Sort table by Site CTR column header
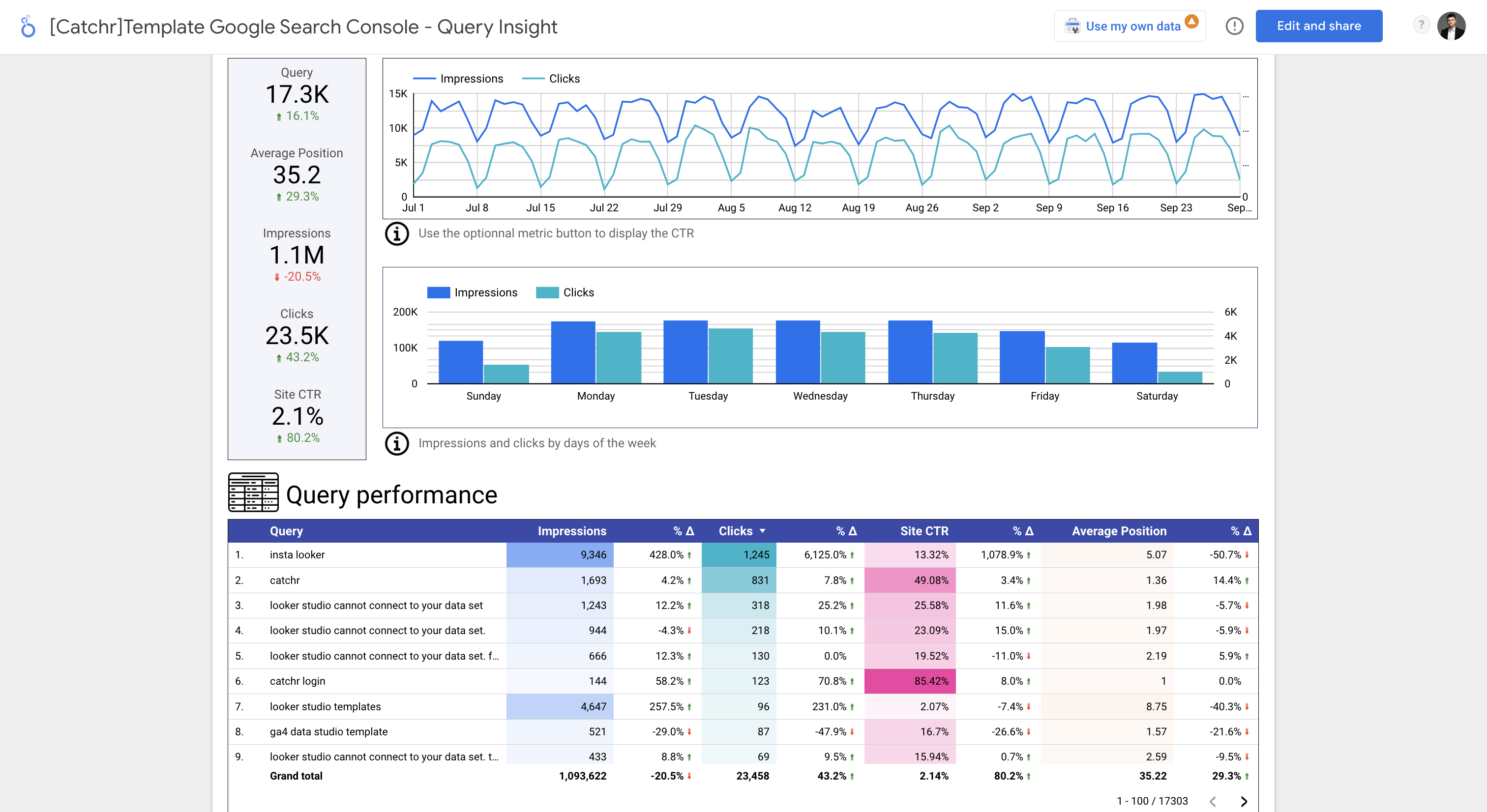 [924, 531]
